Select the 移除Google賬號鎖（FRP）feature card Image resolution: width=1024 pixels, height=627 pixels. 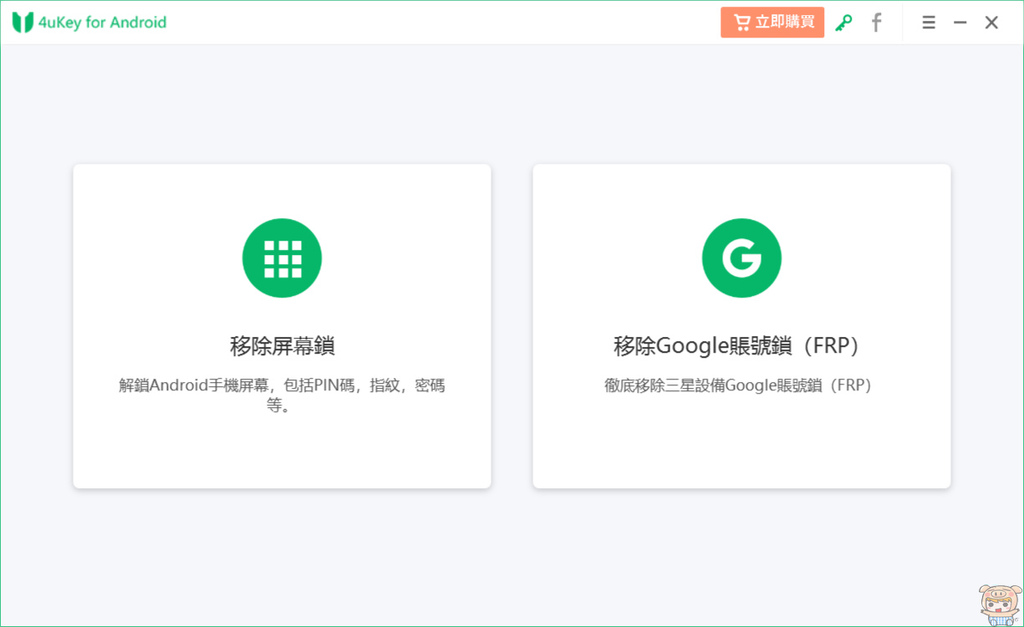pyautogui.click(x=741, y=325)
